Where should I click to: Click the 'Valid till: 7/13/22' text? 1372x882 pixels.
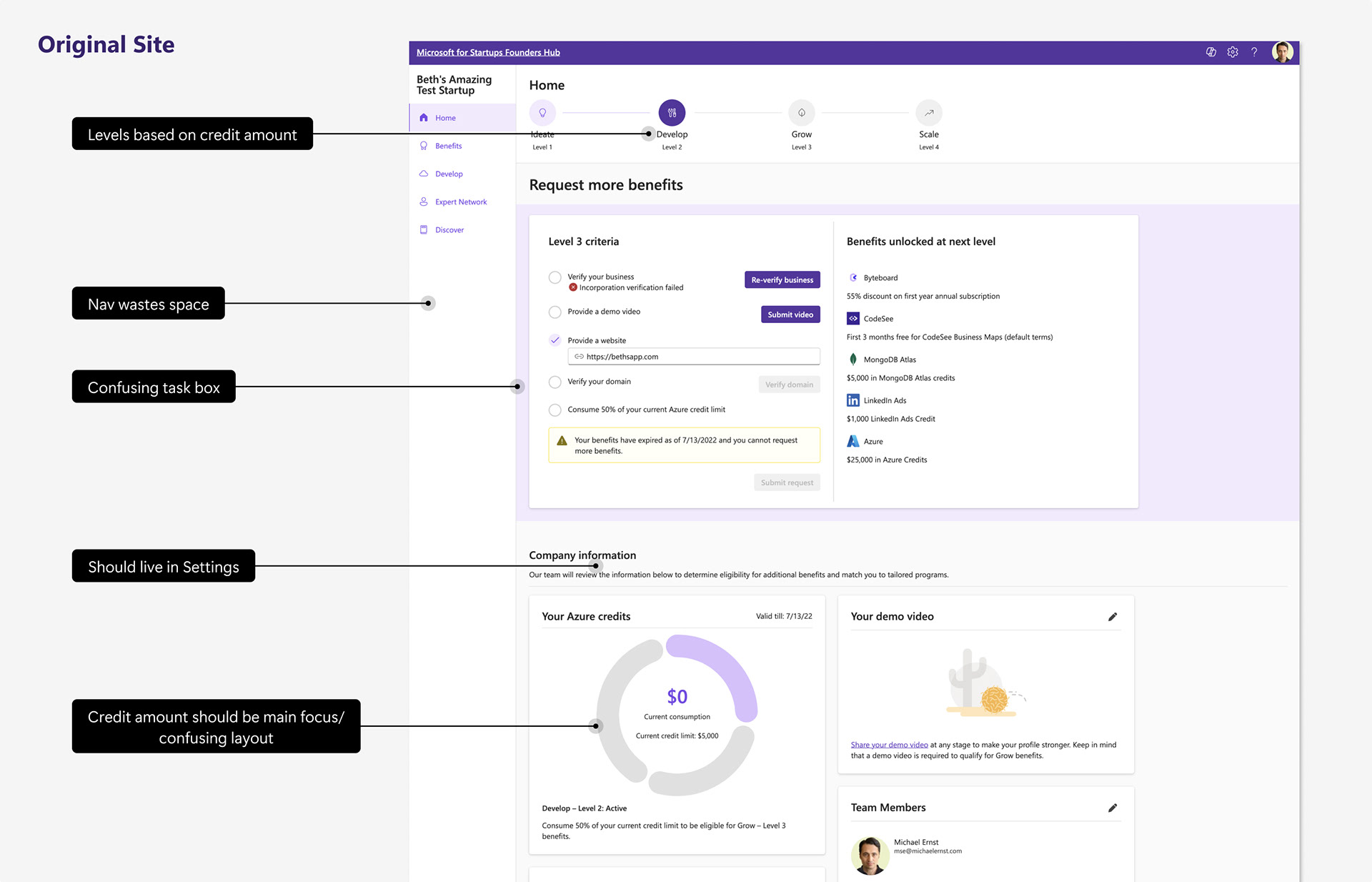pyautogui.click(x=784, y=616)
